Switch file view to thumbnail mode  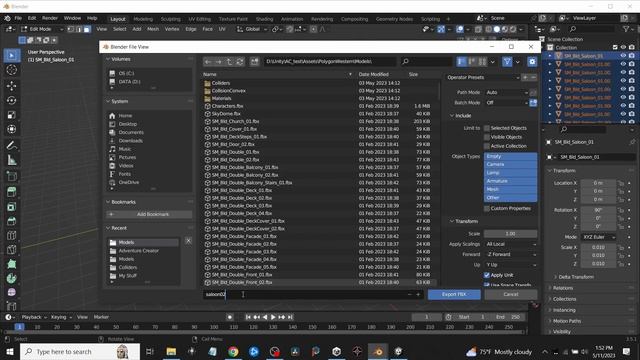coord(482,62)
